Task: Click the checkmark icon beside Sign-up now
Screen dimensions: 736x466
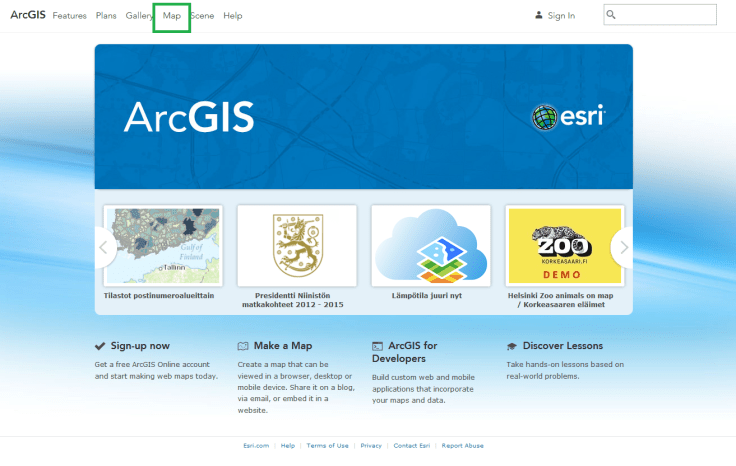Action: coord(100,346)
